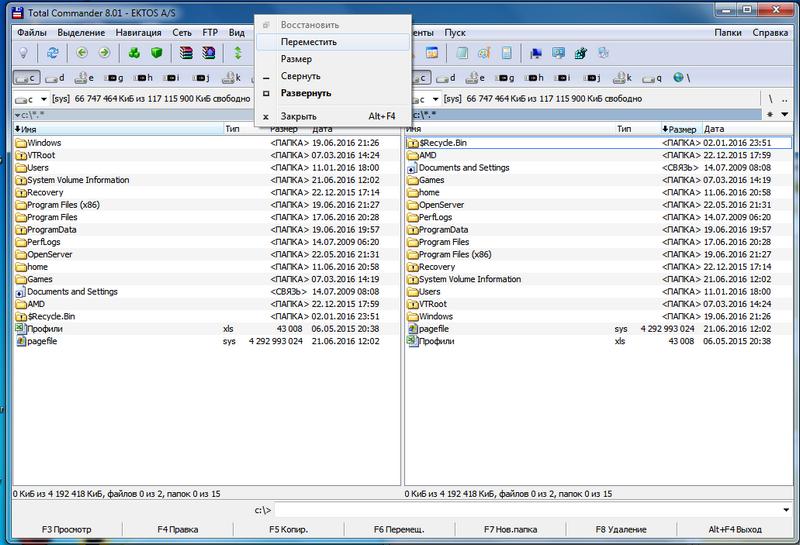
Task: Open network neighborhood globe in right drive bar
Action: point(681,78)
